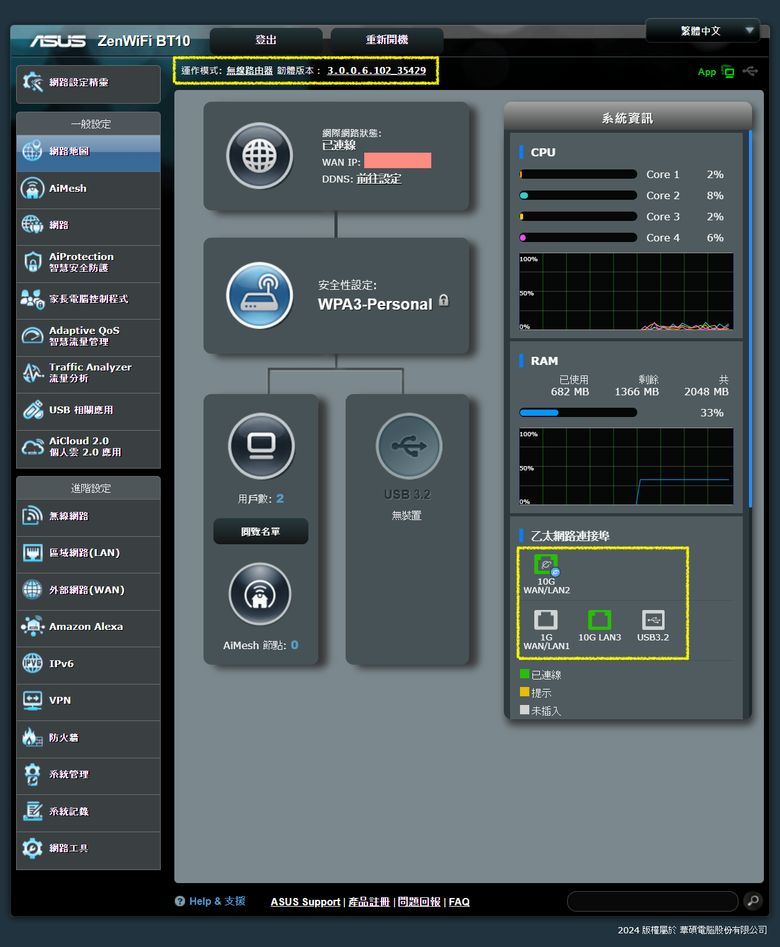Click the 外部網路(WAN) globe icon

point(33,590)
